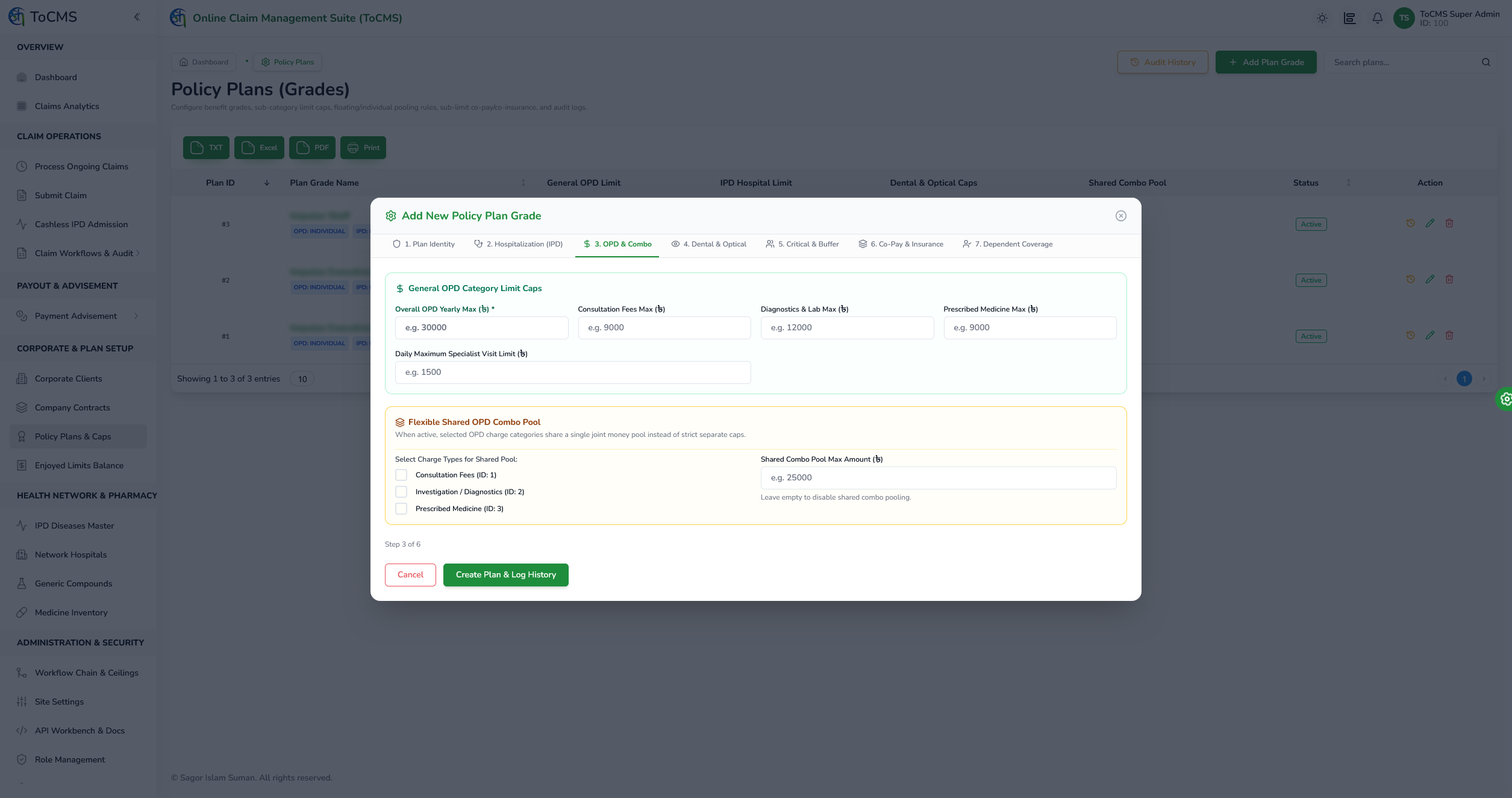This screenshot has height=798, width=1512.
Task: Switch to 4. Dental & Optical tab
Action: coord(709,244)
